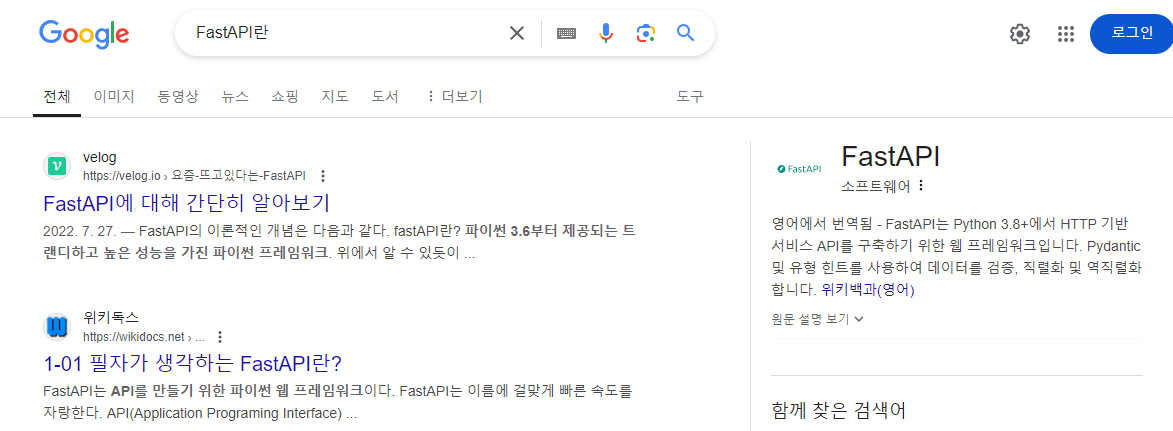Switch to the 동영상 tab

[x=178, y=97]
